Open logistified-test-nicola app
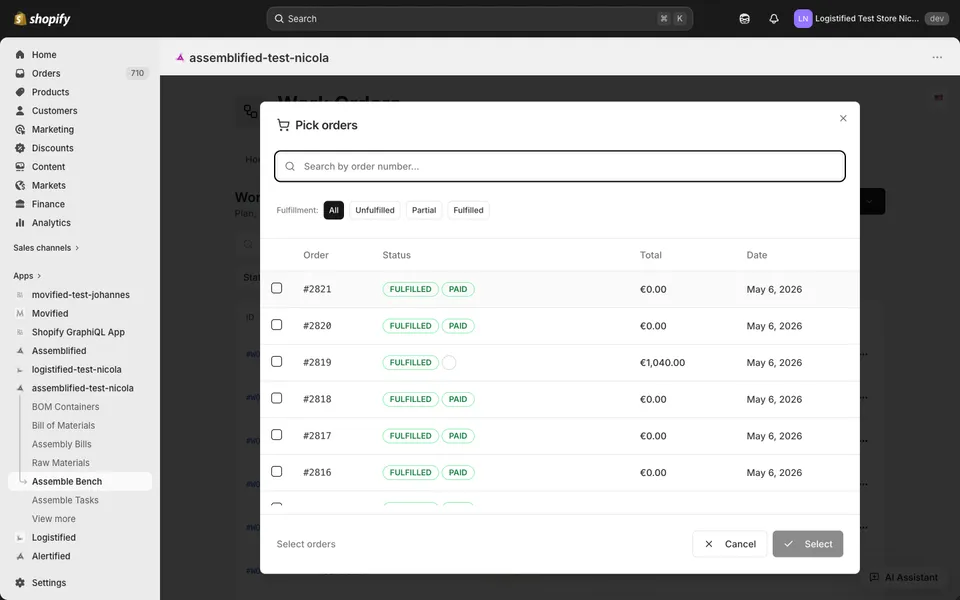This screenshot has width=960, height=600. click(77, 369)
